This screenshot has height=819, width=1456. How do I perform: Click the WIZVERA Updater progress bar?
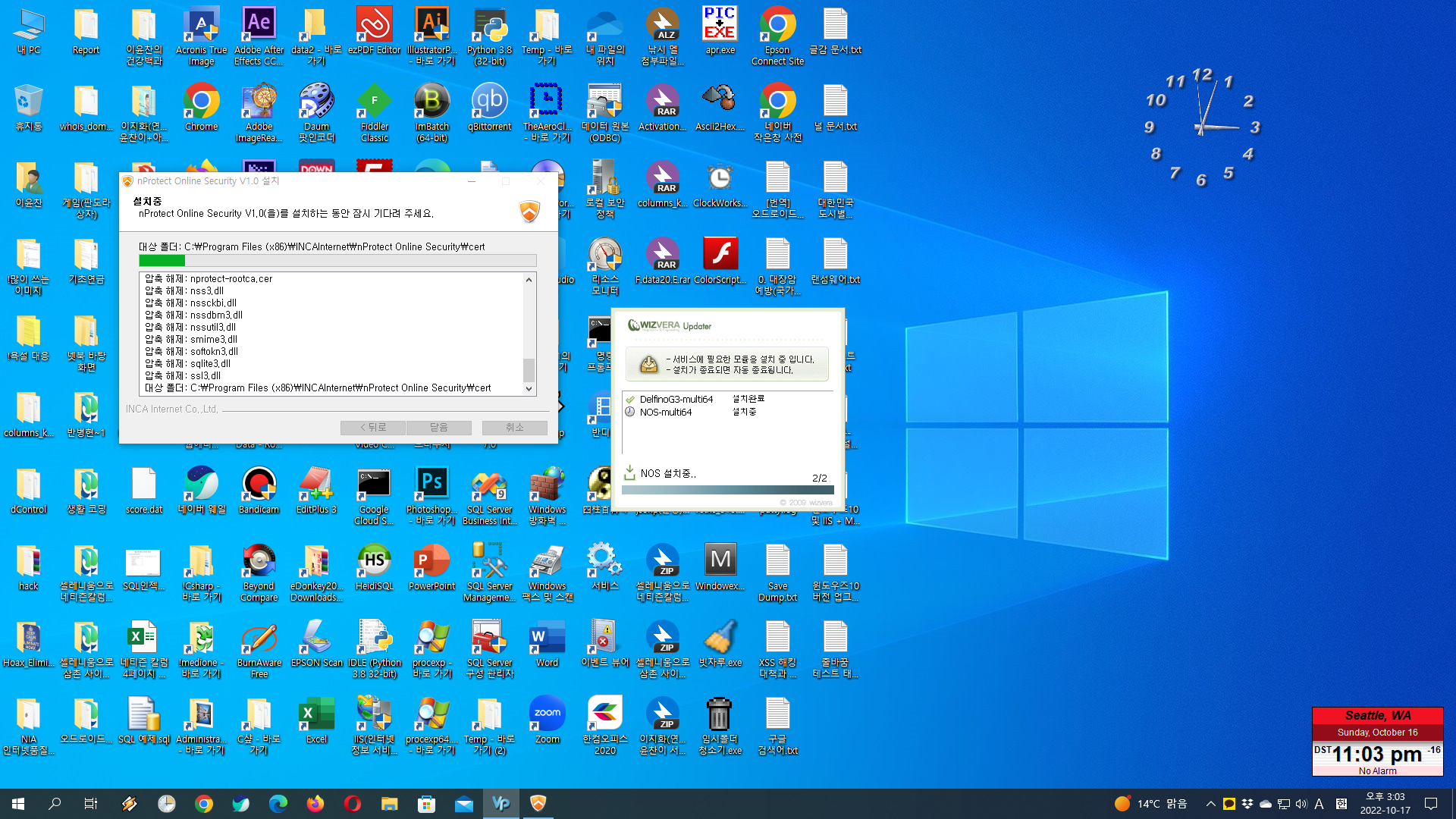(x=727, y=490)
